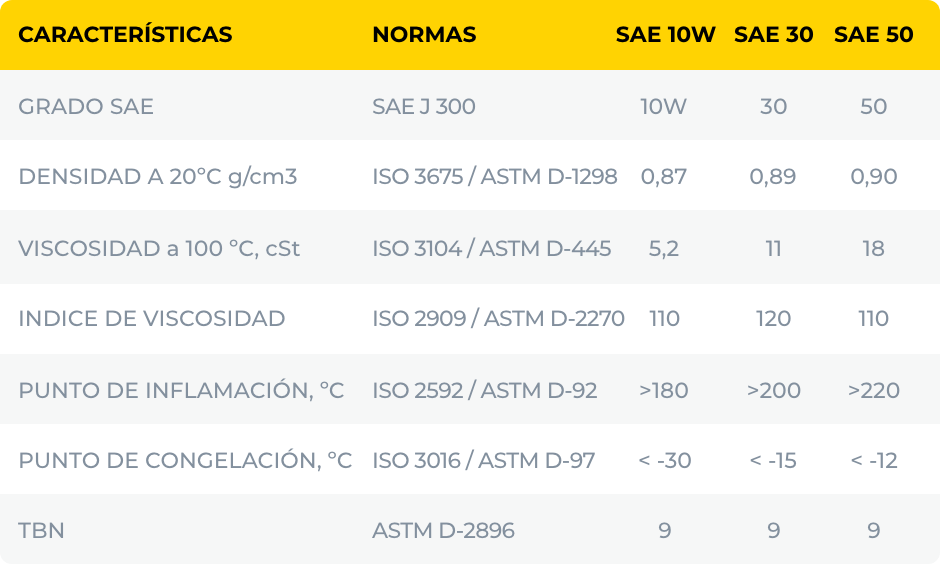
Task: Click the >200 flash point value
Action: 773,390
